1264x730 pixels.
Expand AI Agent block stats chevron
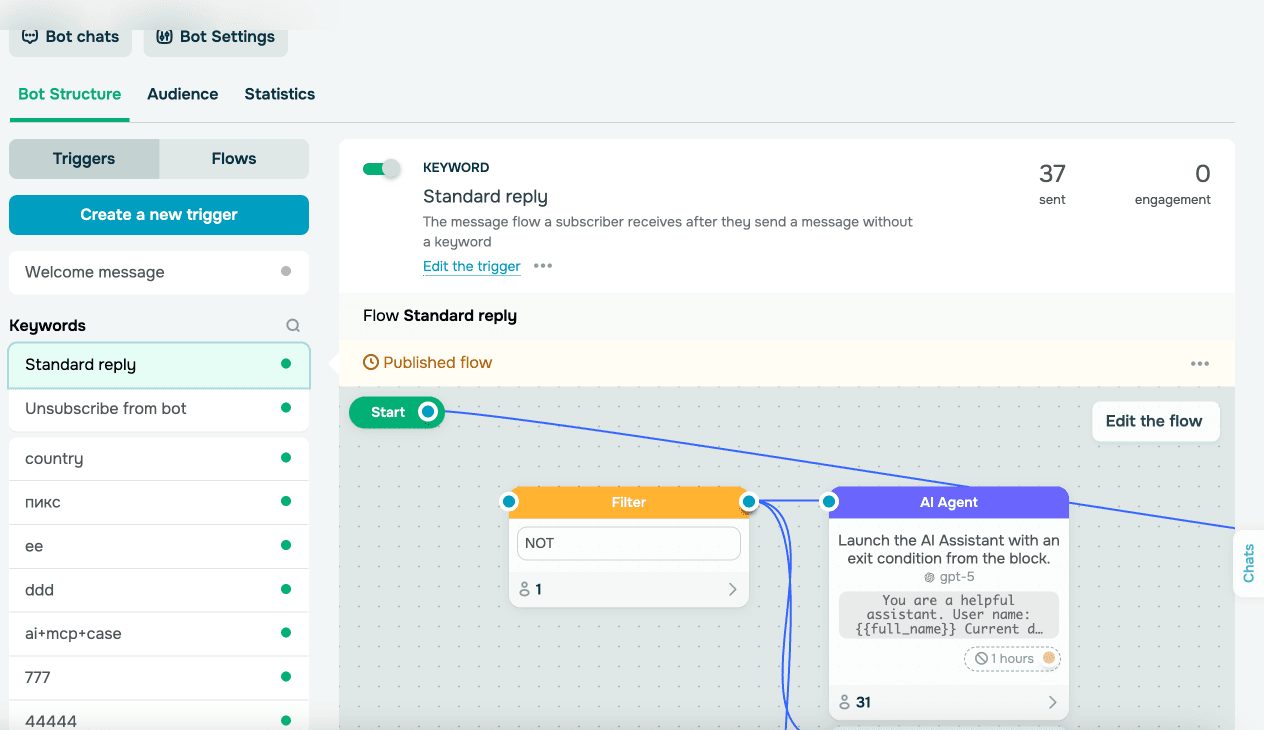(1052, 703)
